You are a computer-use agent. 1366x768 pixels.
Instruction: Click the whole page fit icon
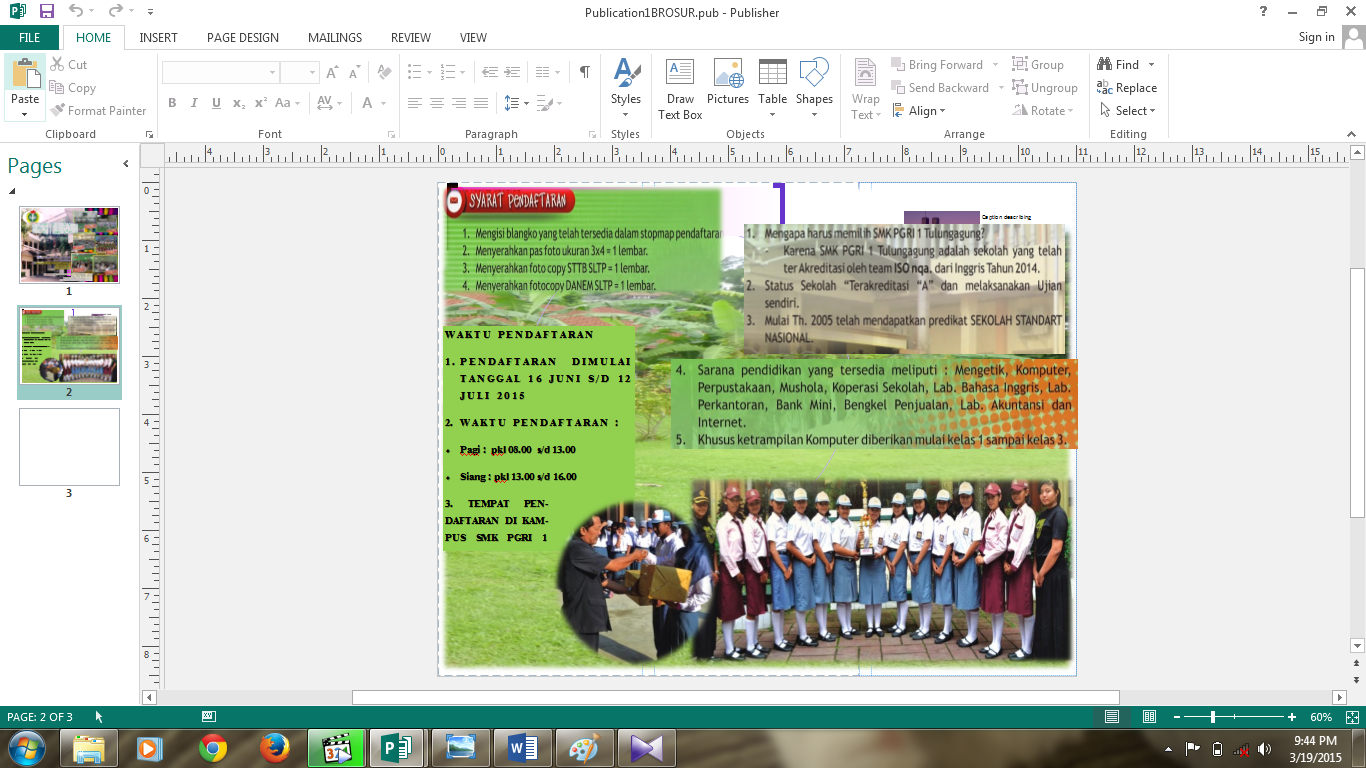(x=1352, y=717)
